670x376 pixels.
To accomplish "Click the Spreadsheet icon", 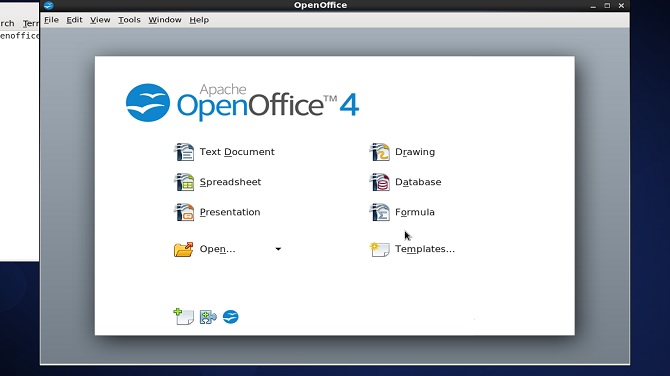I will [x=184, y=182].
